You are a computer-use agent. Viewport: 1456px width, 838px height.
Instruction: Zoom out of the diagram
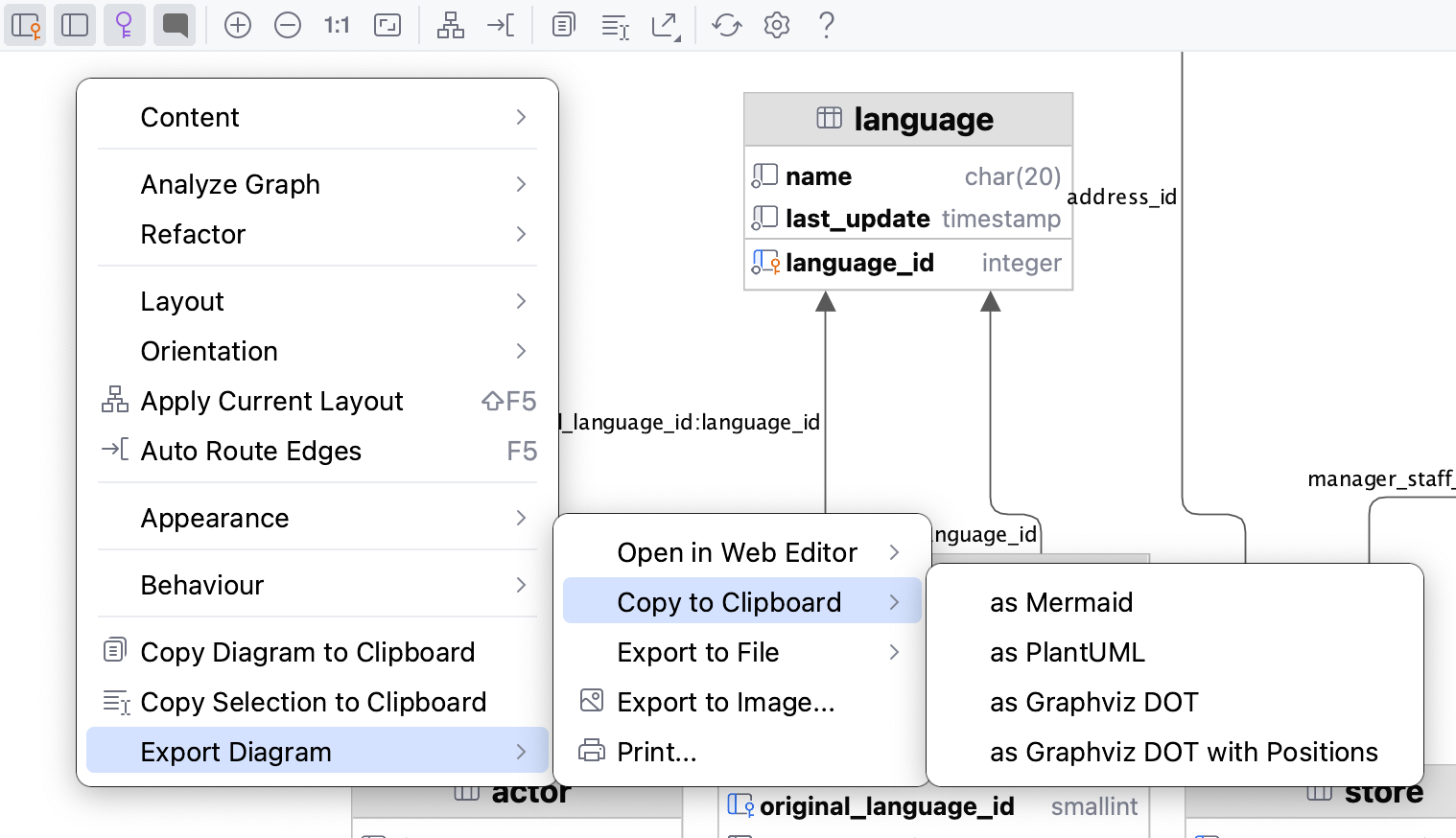[288, 25]
